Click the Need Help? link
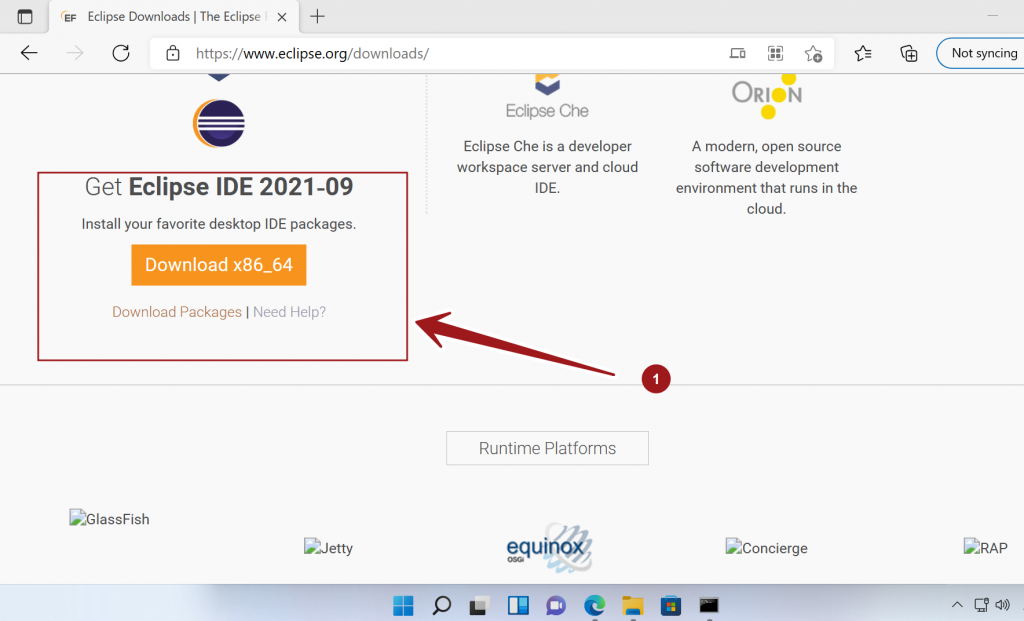The image size is (1024, 621). pos(289,312)
